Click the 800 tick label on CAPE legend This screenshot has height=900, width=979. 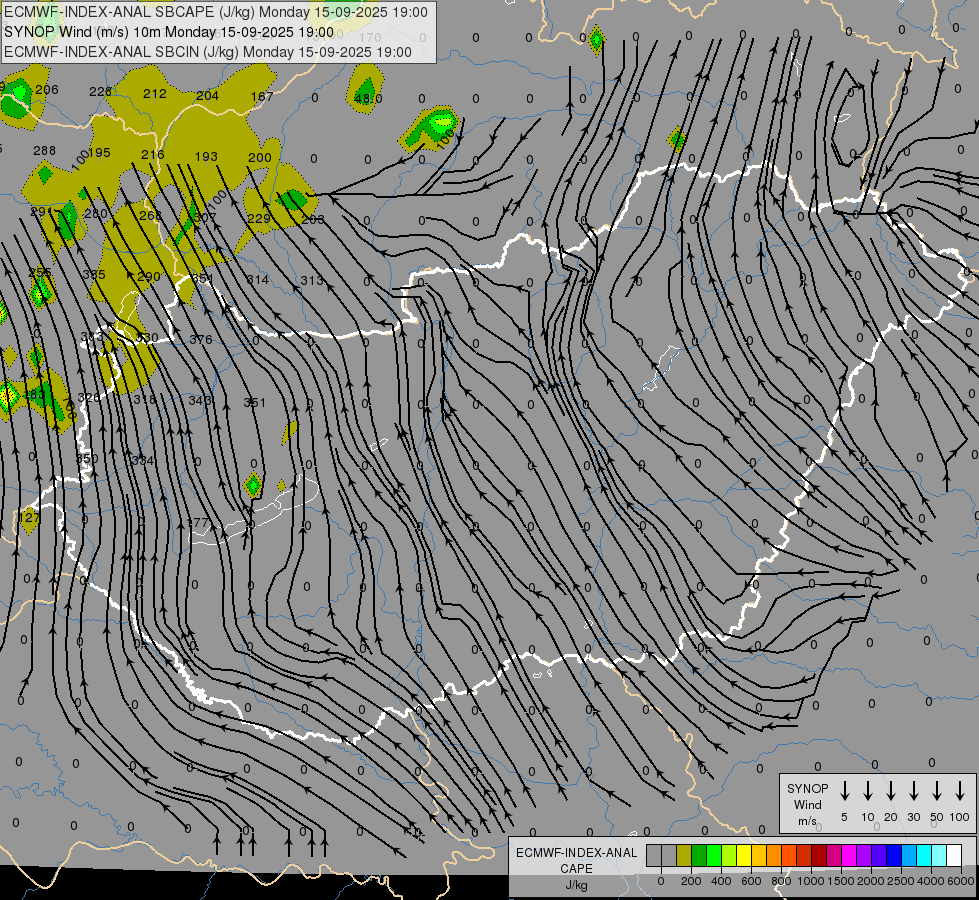[781, 881]
